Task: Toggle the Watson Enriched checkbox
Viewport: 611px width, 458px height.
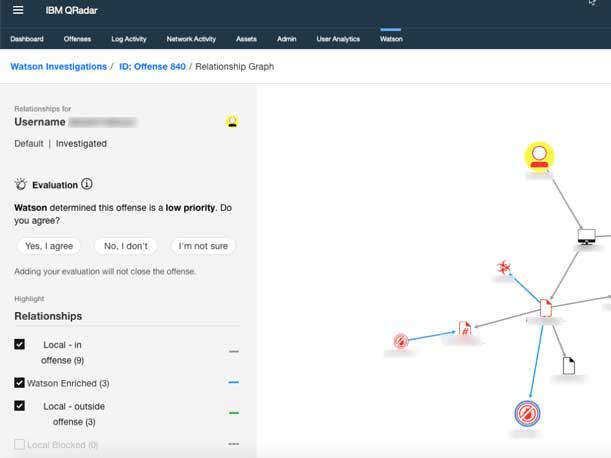Action: [x=20, y=382]
